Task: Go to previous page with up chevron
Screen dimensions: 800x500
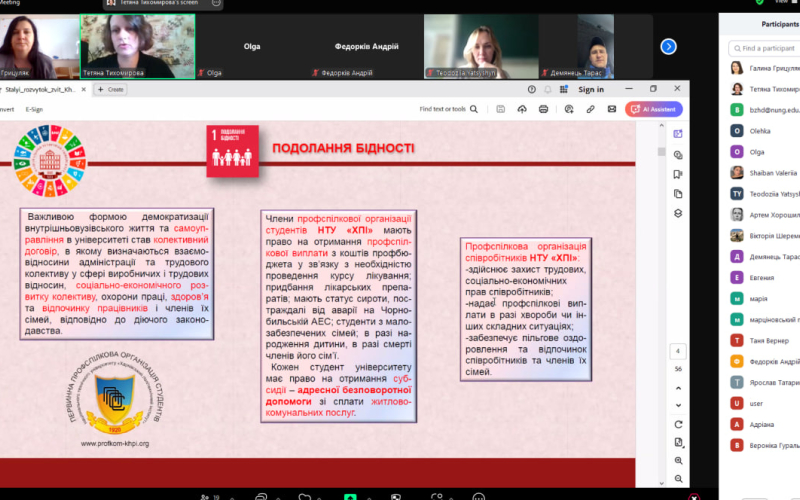Action: click(x=678, y=388)
